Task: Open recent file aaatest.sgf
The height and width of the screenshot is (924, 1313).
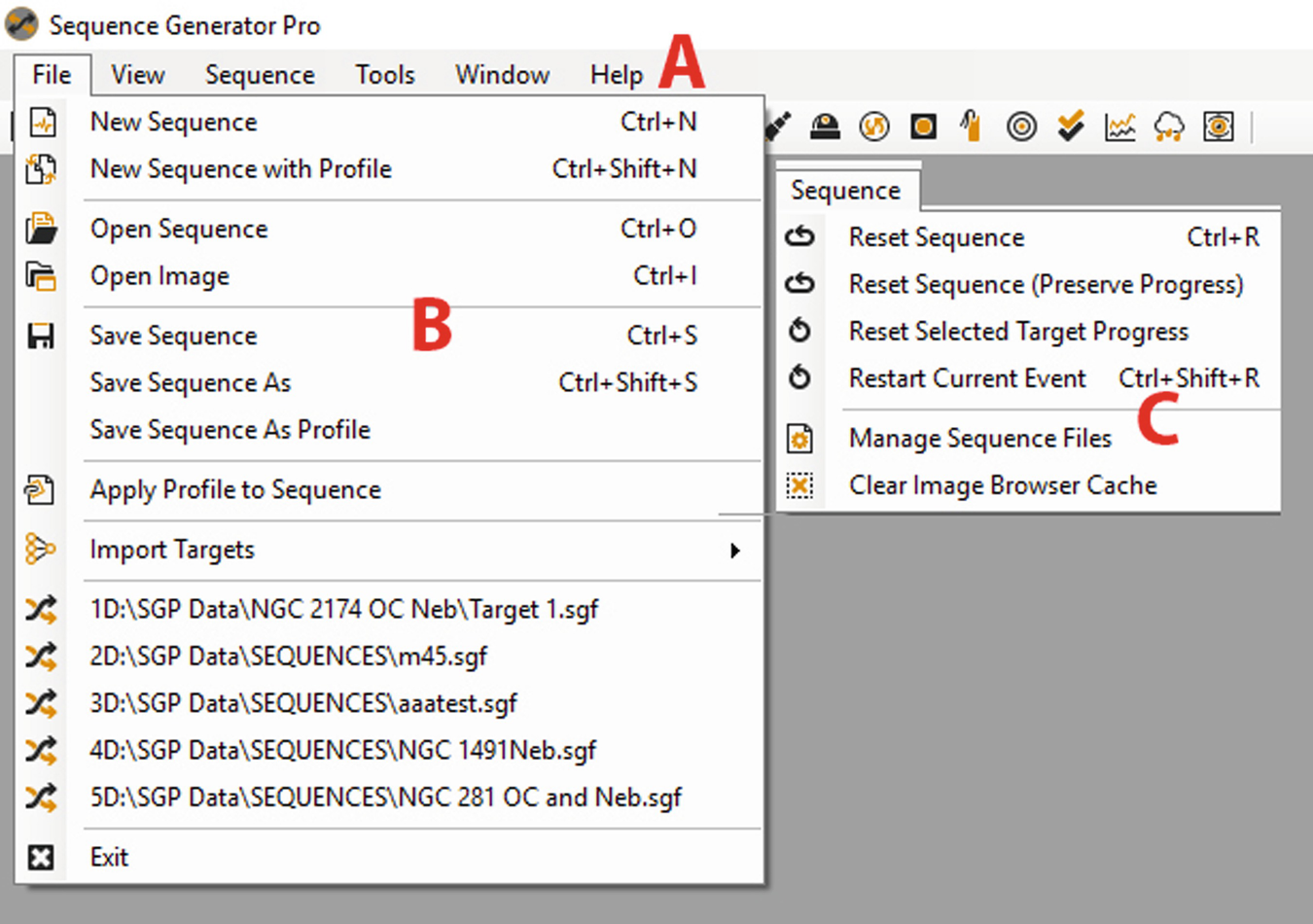Action: pos(389,703)
